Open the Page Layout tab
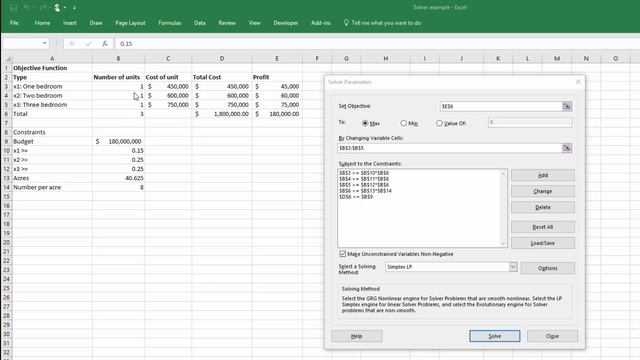Image resolution: width=640 pixels, height=360 pixels. (x=130, y=23)
